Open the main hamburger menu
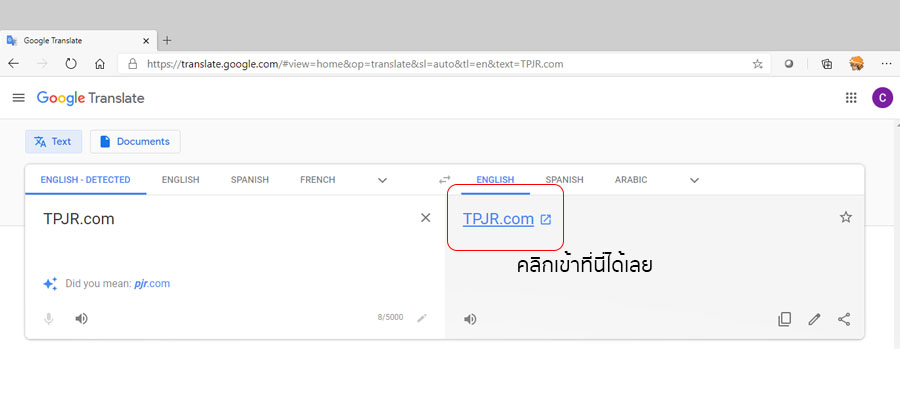 click(18, 98)
